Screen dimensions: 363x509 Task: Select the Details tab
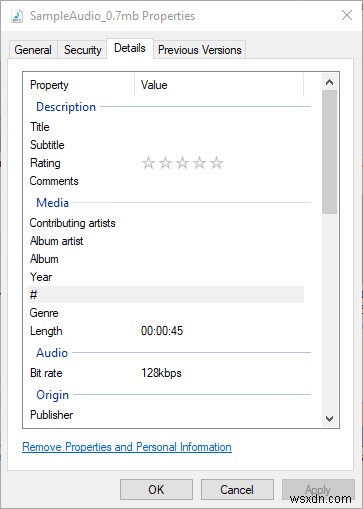(x=130, y=49)
